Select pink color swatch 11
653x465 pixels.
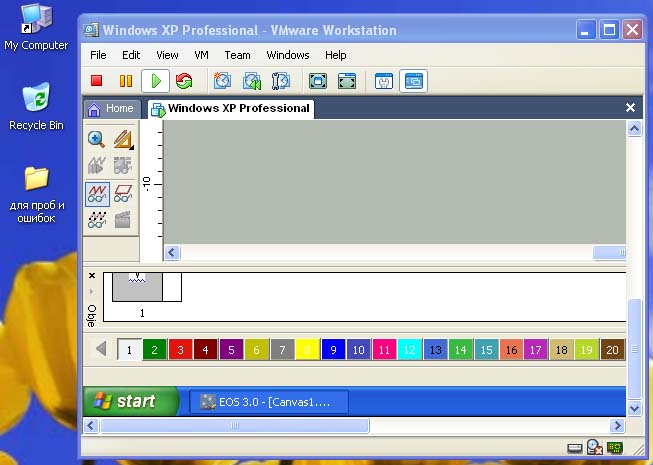click(x=384, y=350)
